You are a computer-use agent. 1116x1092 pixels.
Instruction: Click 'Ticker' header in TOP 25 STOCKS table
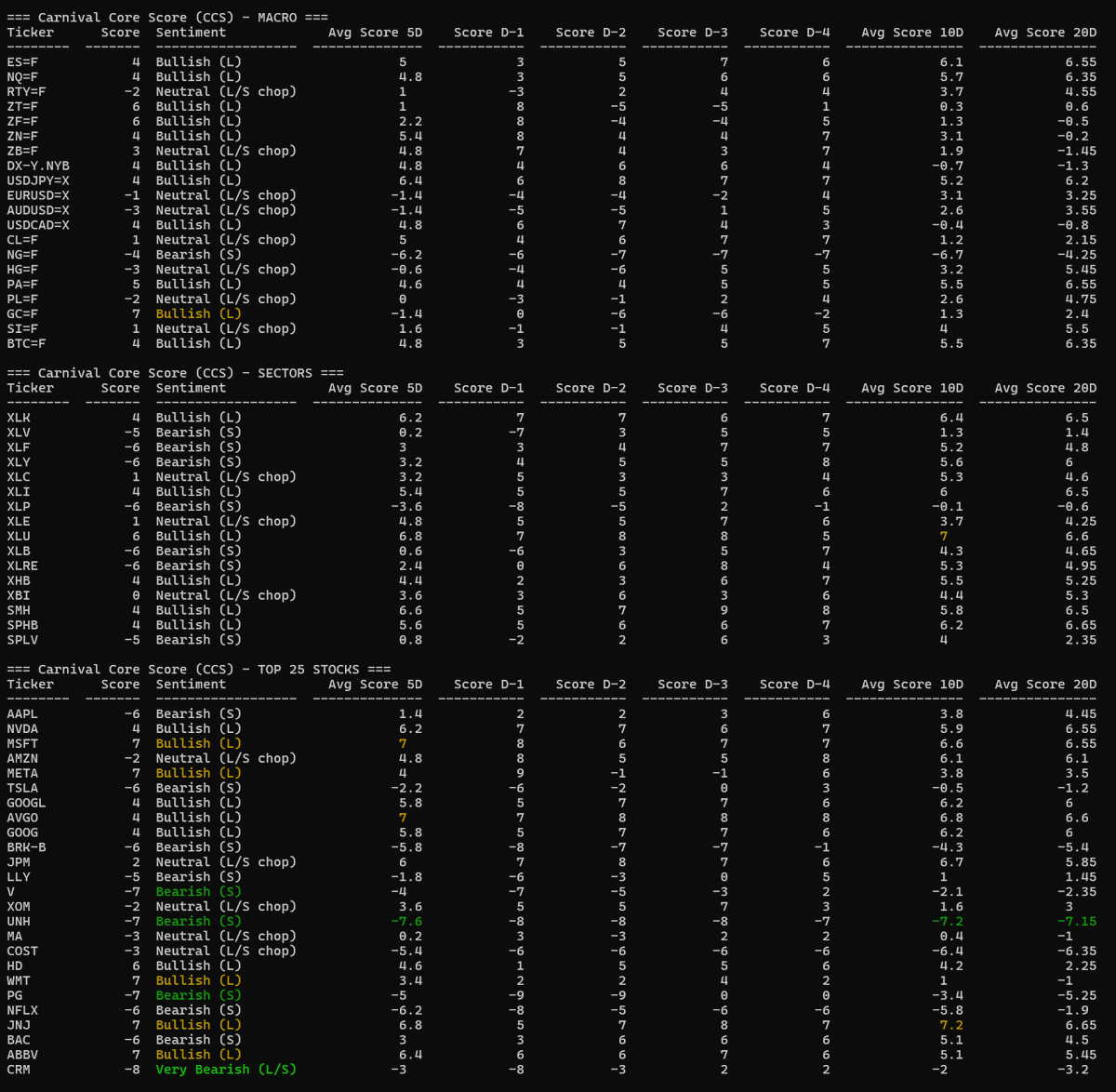pyautogui.click(x=31, y=685)
